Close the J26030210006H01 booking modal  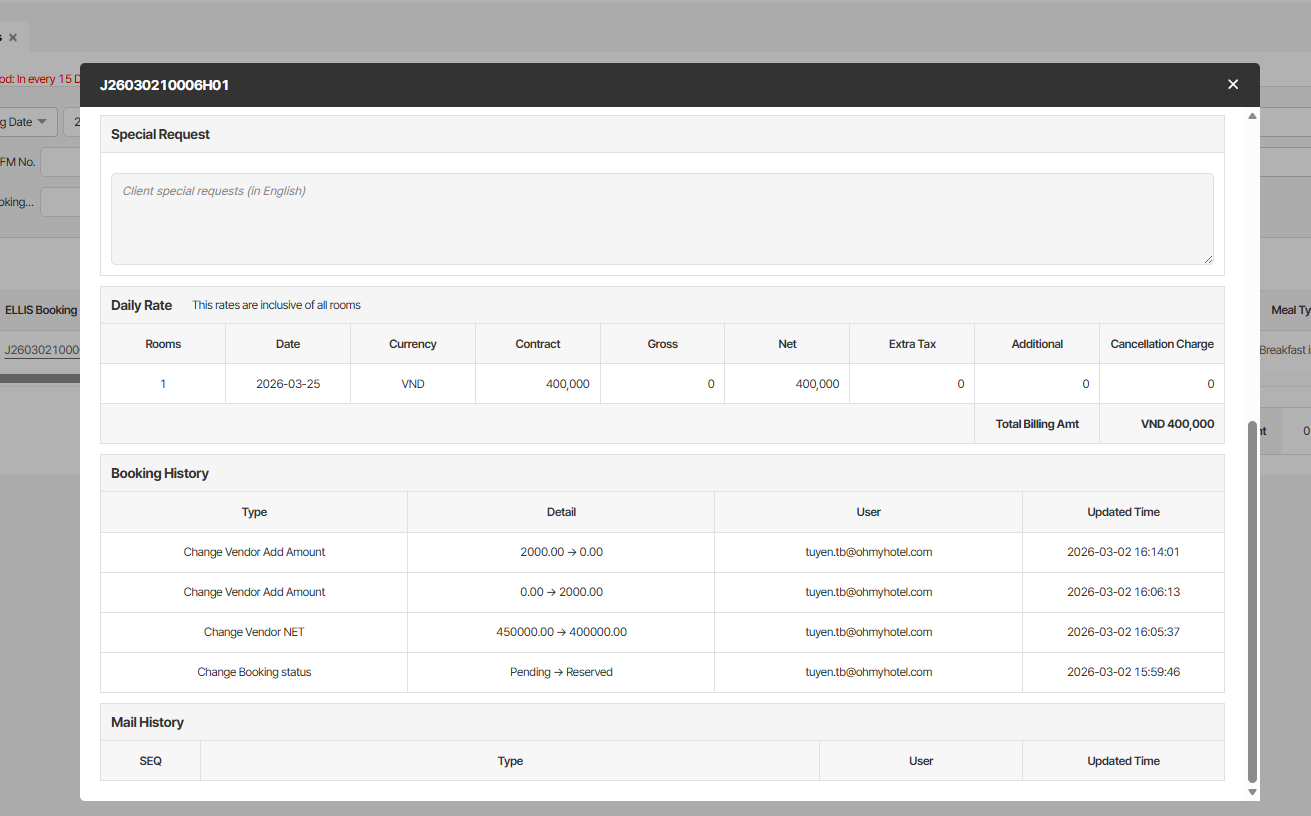(x=1233, y=85)
